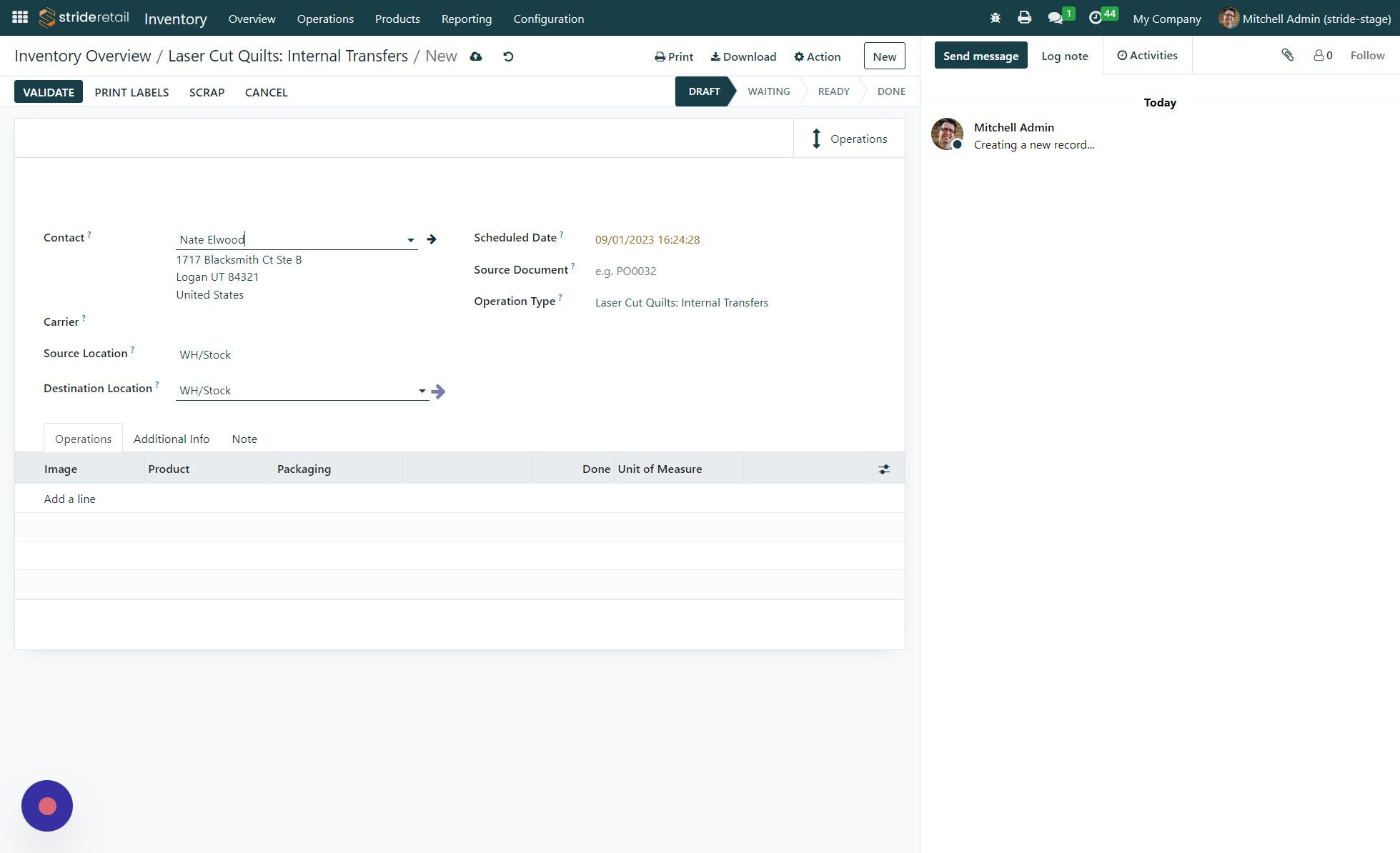Image resolution: width=1400 pixels, height=853 pixels.
Task: Click the Follow button
Action: pyautogui.click(x=1367, y=55)
